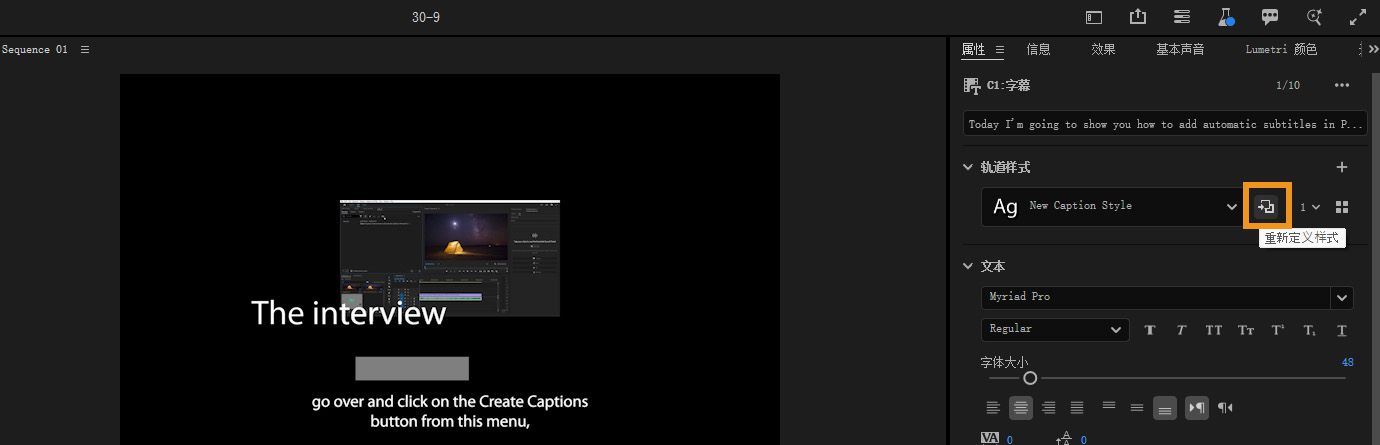Click the tracking VA icon

(x=991, y=438)
